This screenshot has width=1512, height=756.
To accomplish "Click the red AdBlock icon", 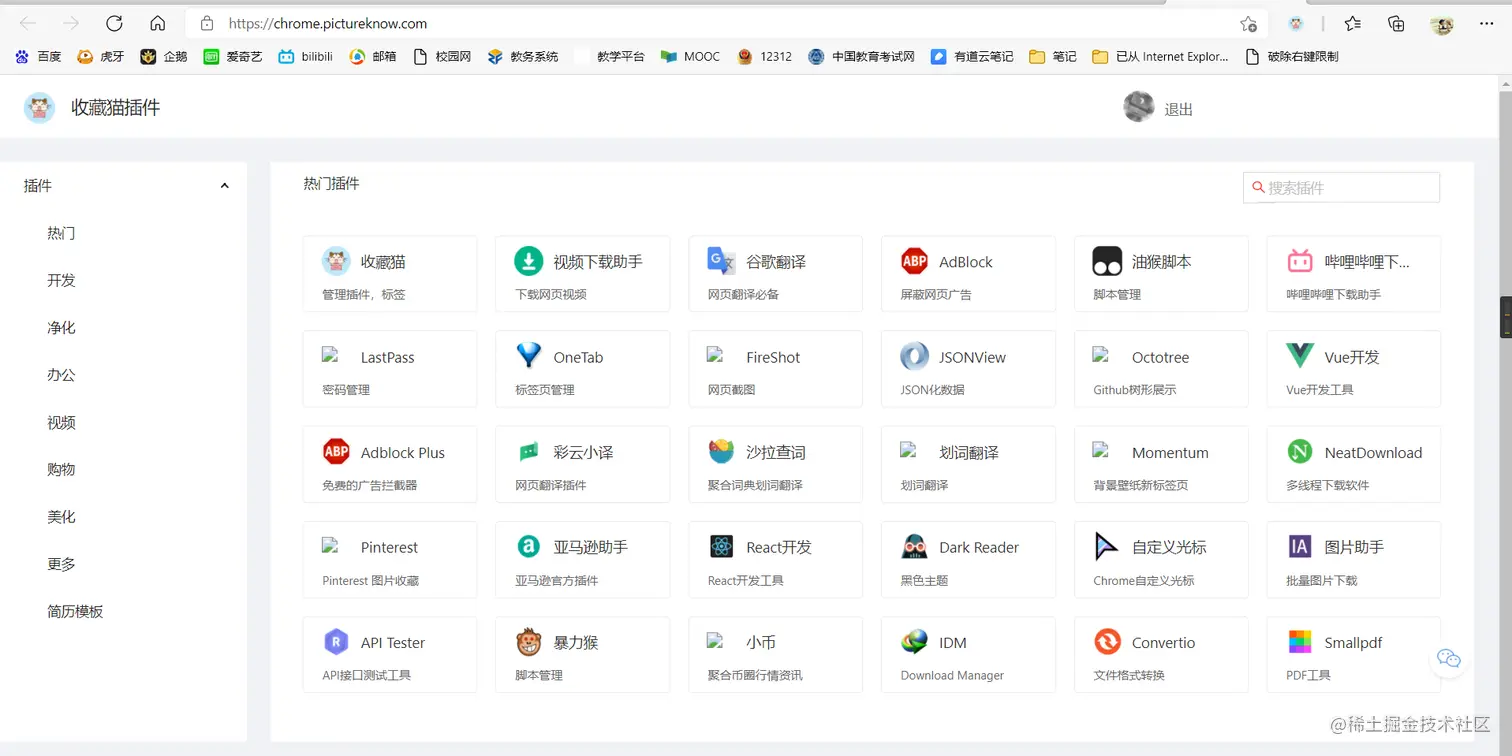I will [x=914, y=261].
